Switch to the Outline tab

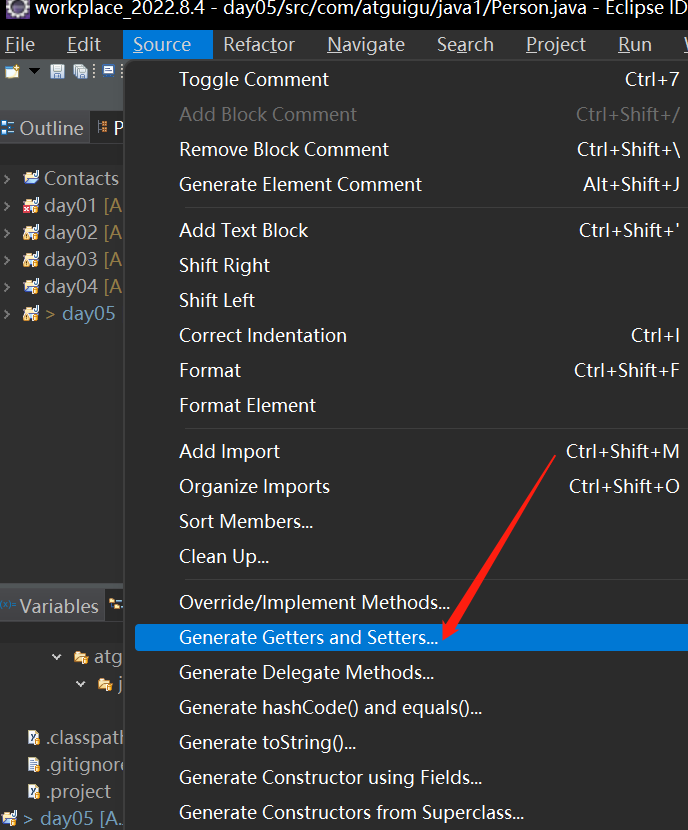click(x=43, y=128)
